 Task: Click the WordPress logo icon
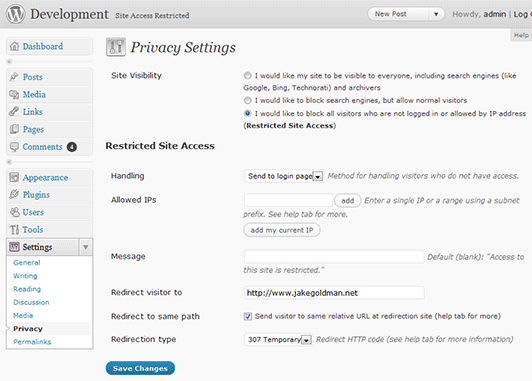[16, 14]
